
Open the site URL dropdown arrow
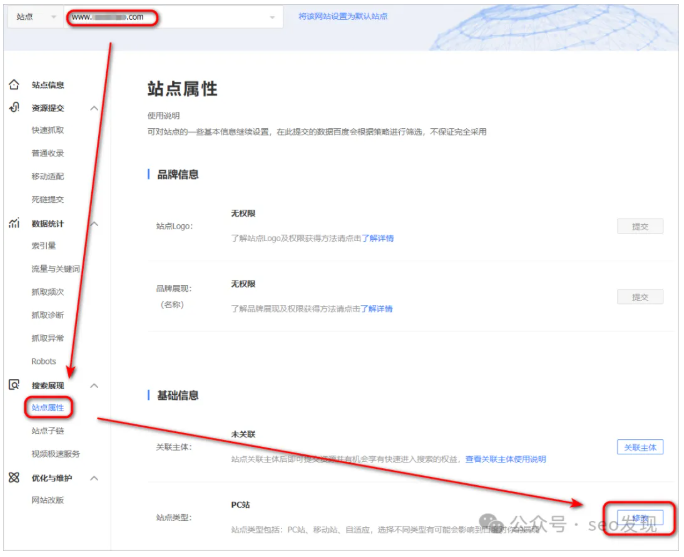coord(272,17)
